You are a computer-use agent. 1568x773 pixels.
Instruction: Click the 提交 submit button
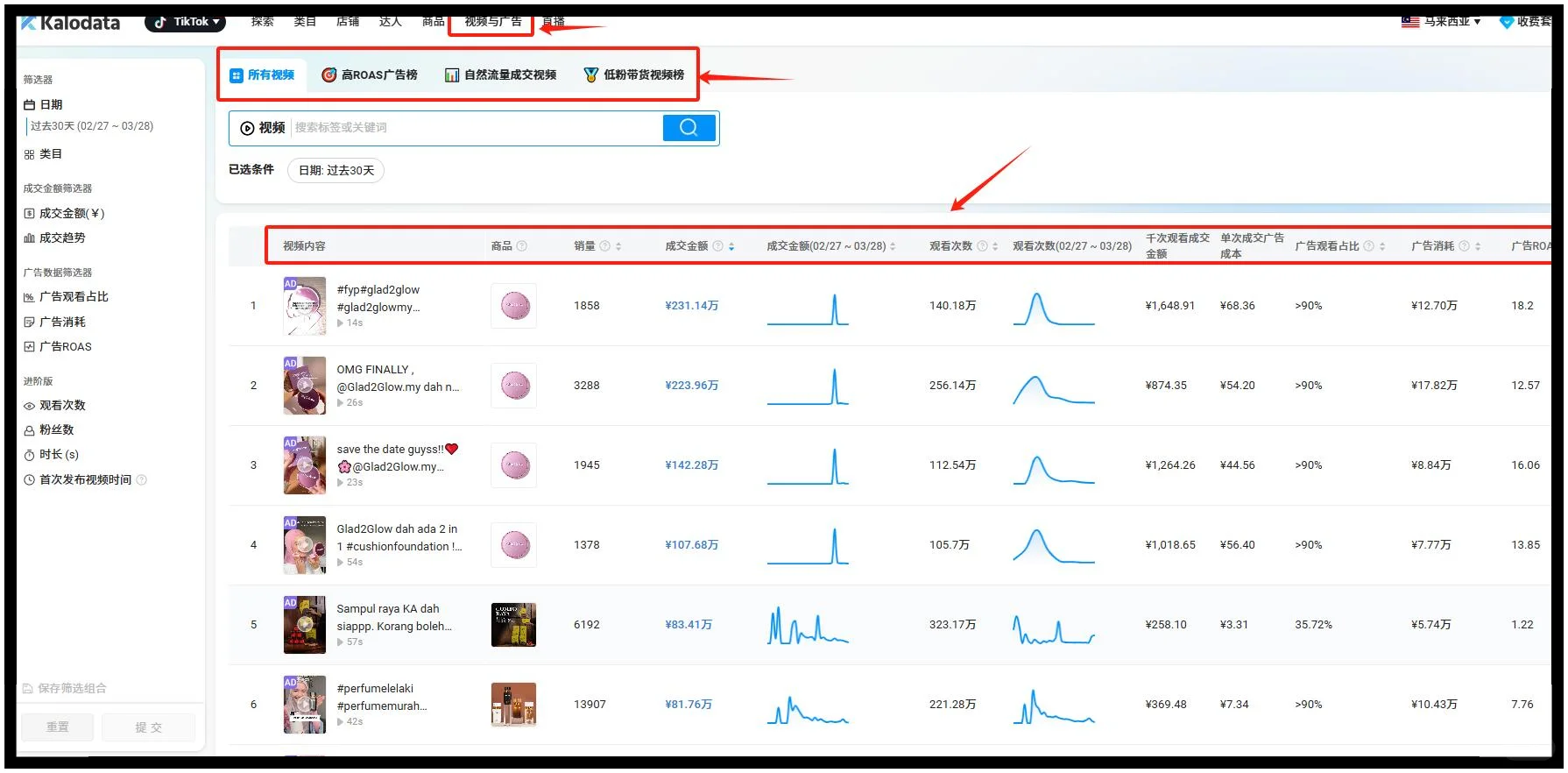148,727
